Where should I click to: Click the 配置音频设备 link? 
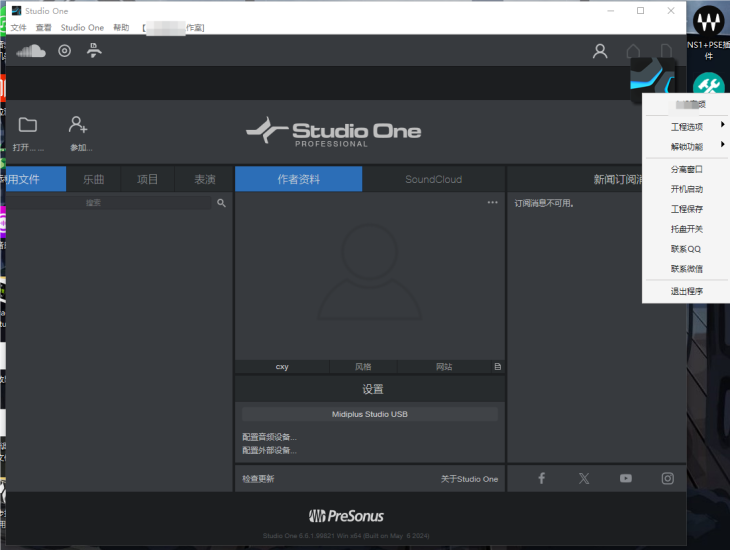tap(269, 437)
